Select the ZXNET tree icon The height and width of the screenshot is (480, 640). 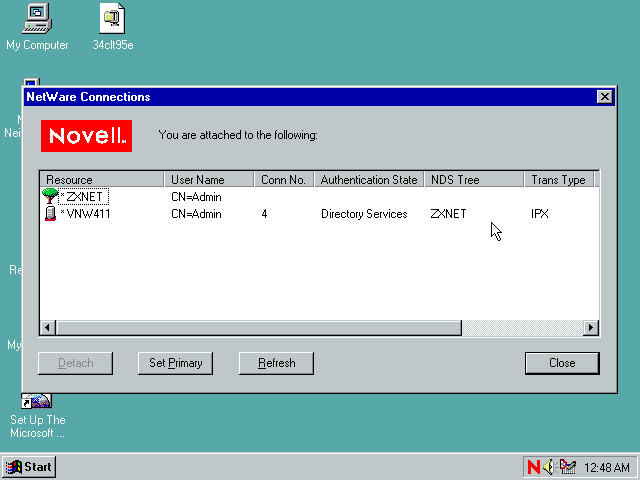click(50, 196)
